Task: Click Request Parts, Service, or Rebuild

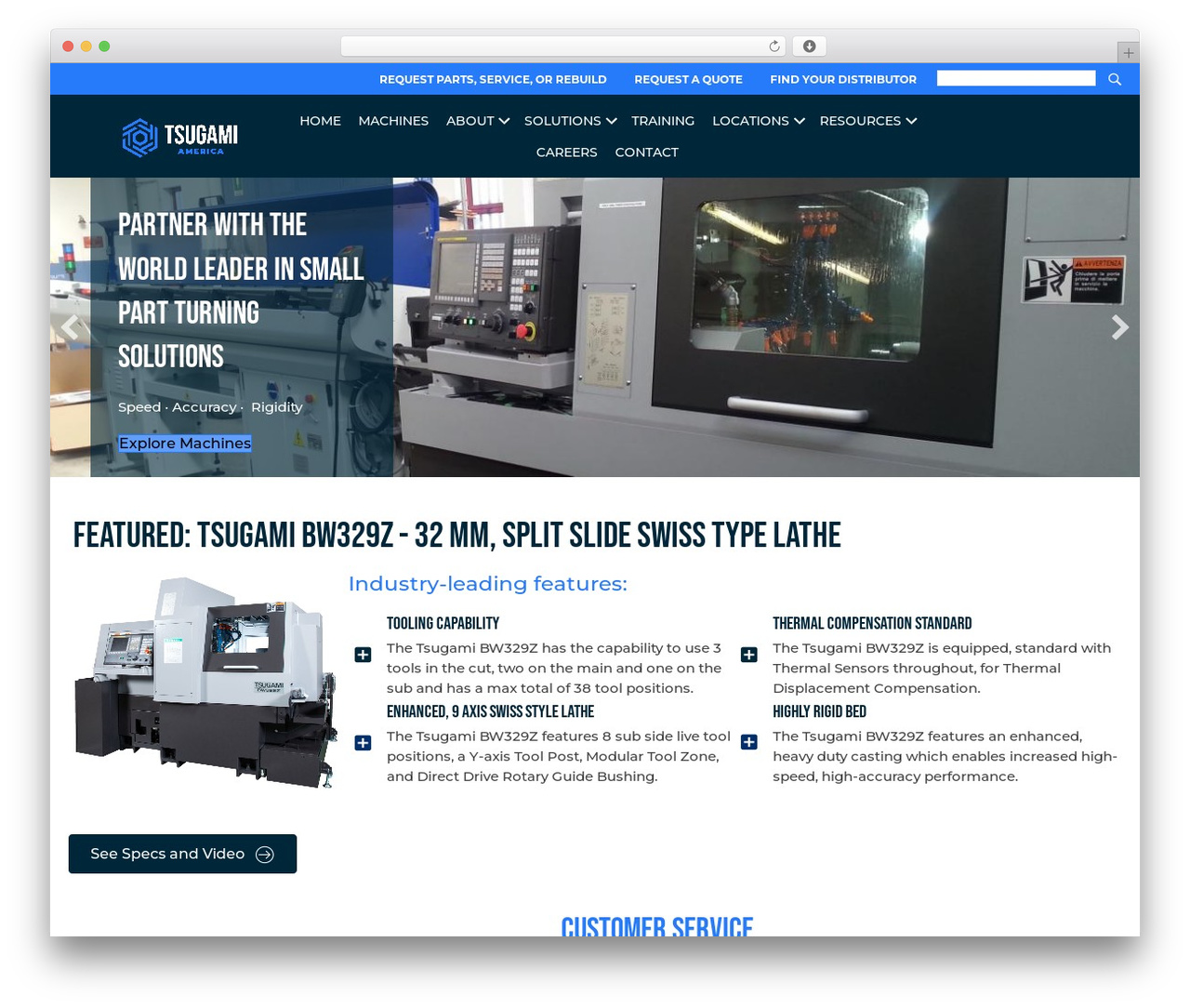Action: (493, 80)
